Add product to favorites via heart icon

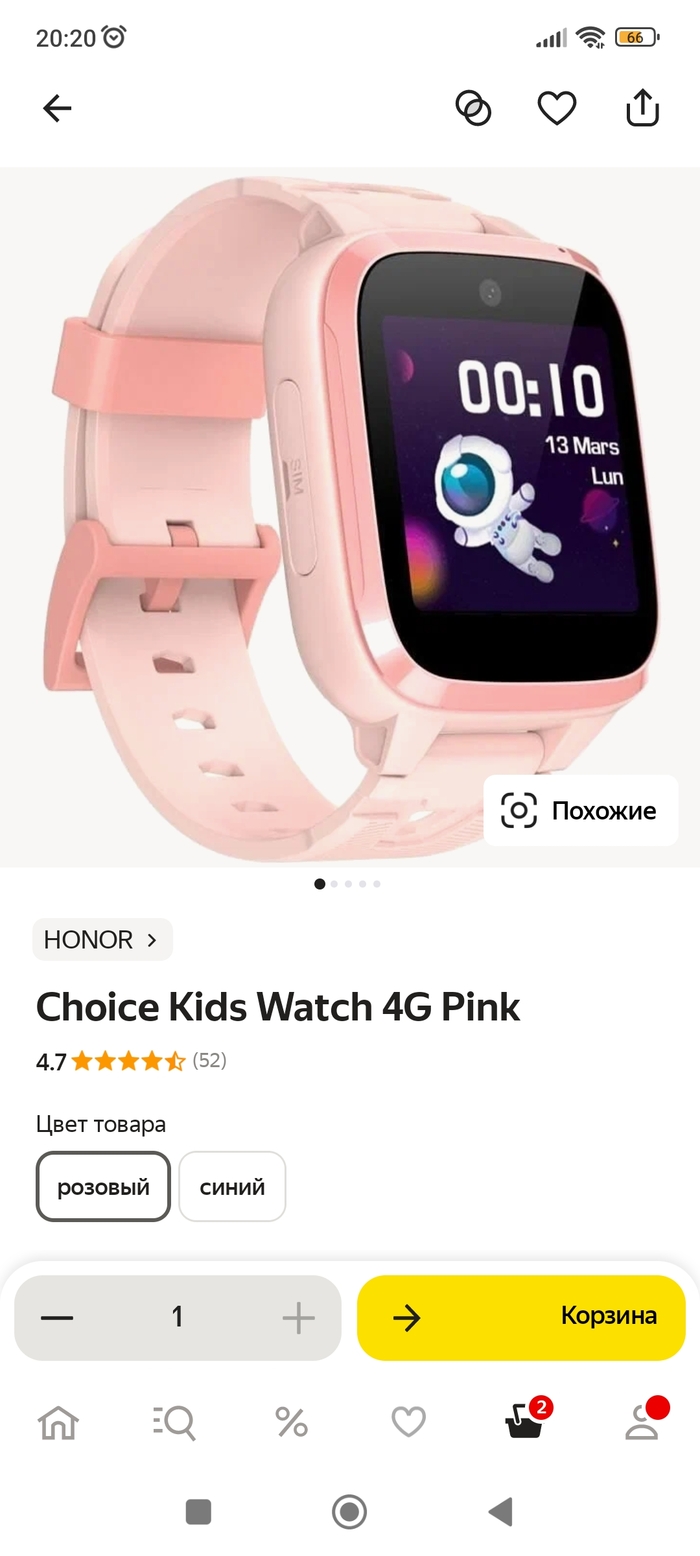pyautogui.click(x=557, y=108)
